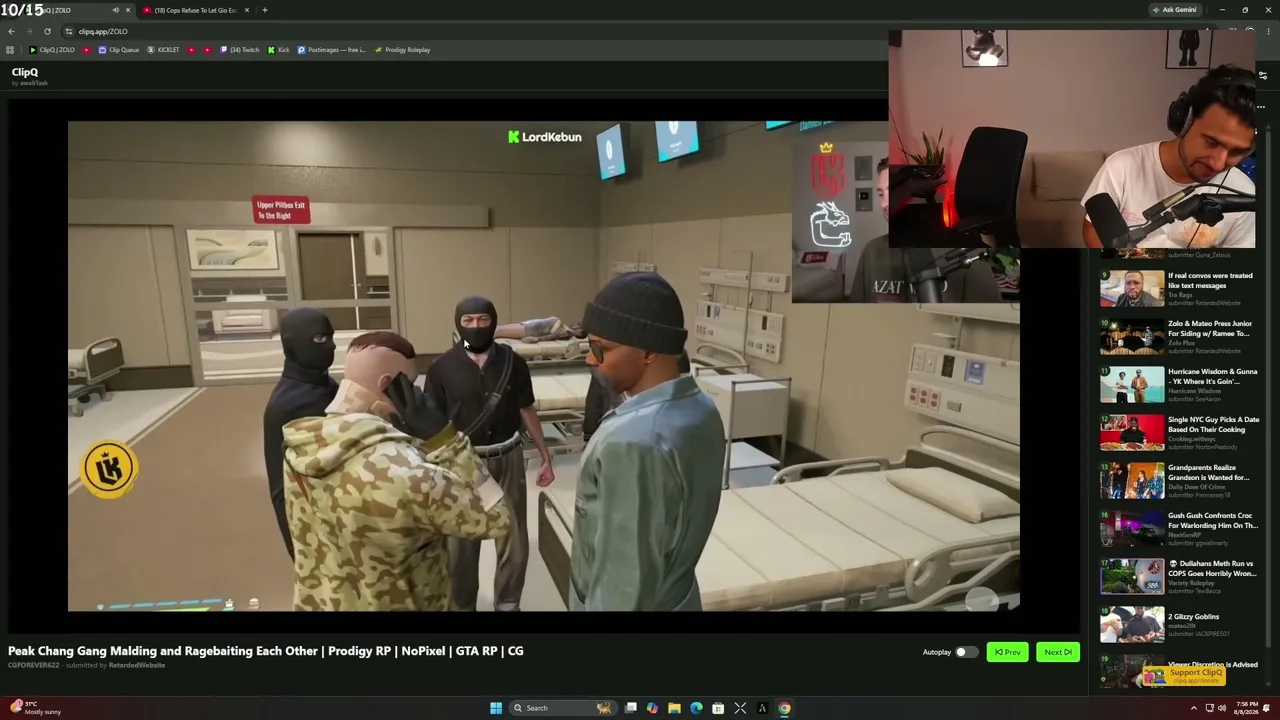Screen dimensions: 1280x720
Task: Toggle the Autoplay switch
Action: [x=966, y=652]
